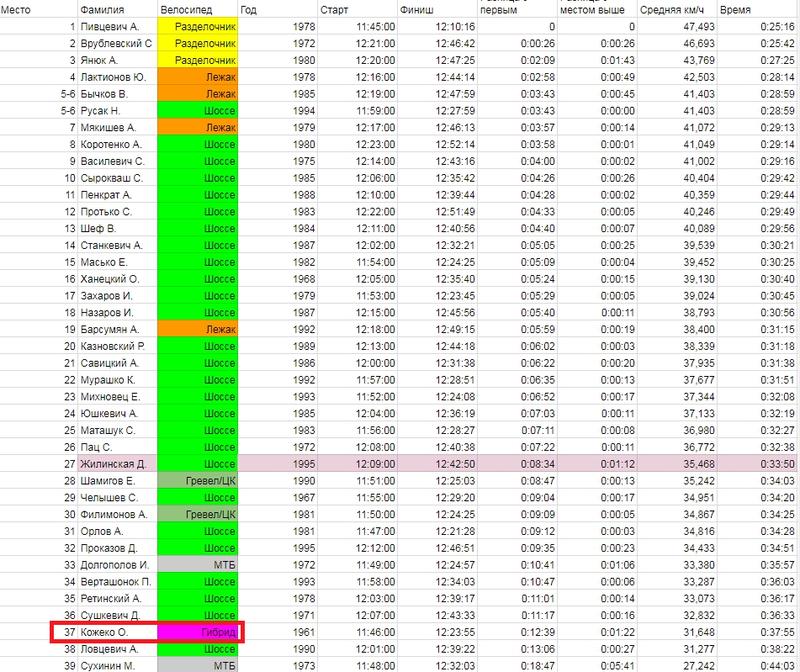Click the name cell 'Челышев С.'
Screen dimensions: 800x672
click(x=118, y=498)
